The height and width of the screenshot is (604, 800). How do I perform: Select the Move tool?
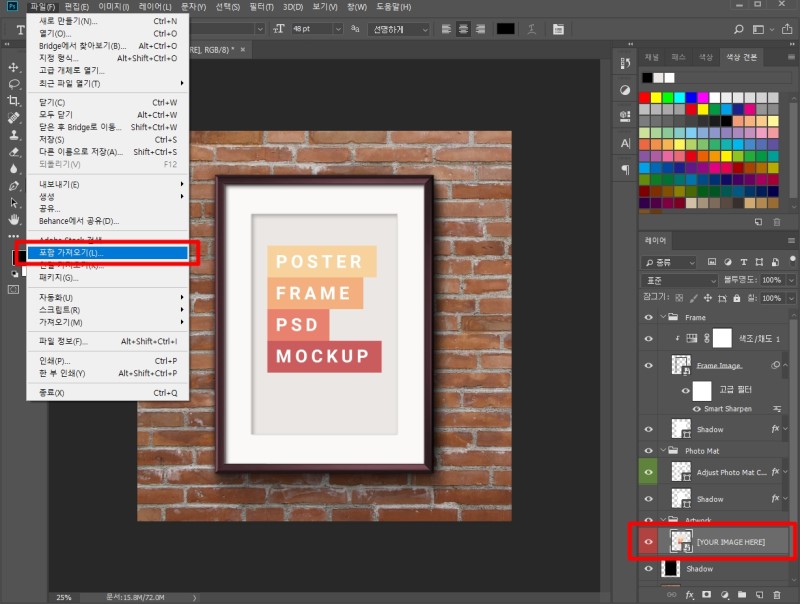[14, 67]
